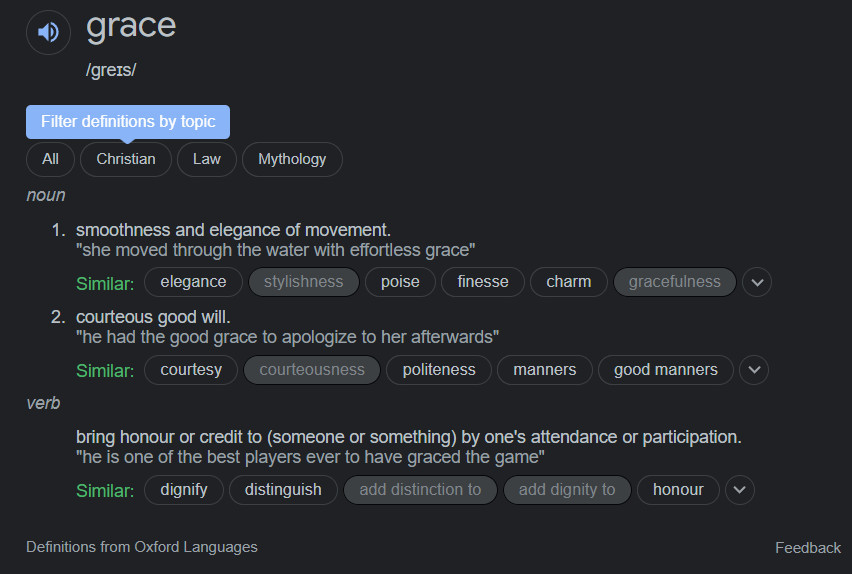Image resolution: width=852 pixels, height=574 pixels.
Task: Open the synonym poise
Action: (x=400, y=282)
